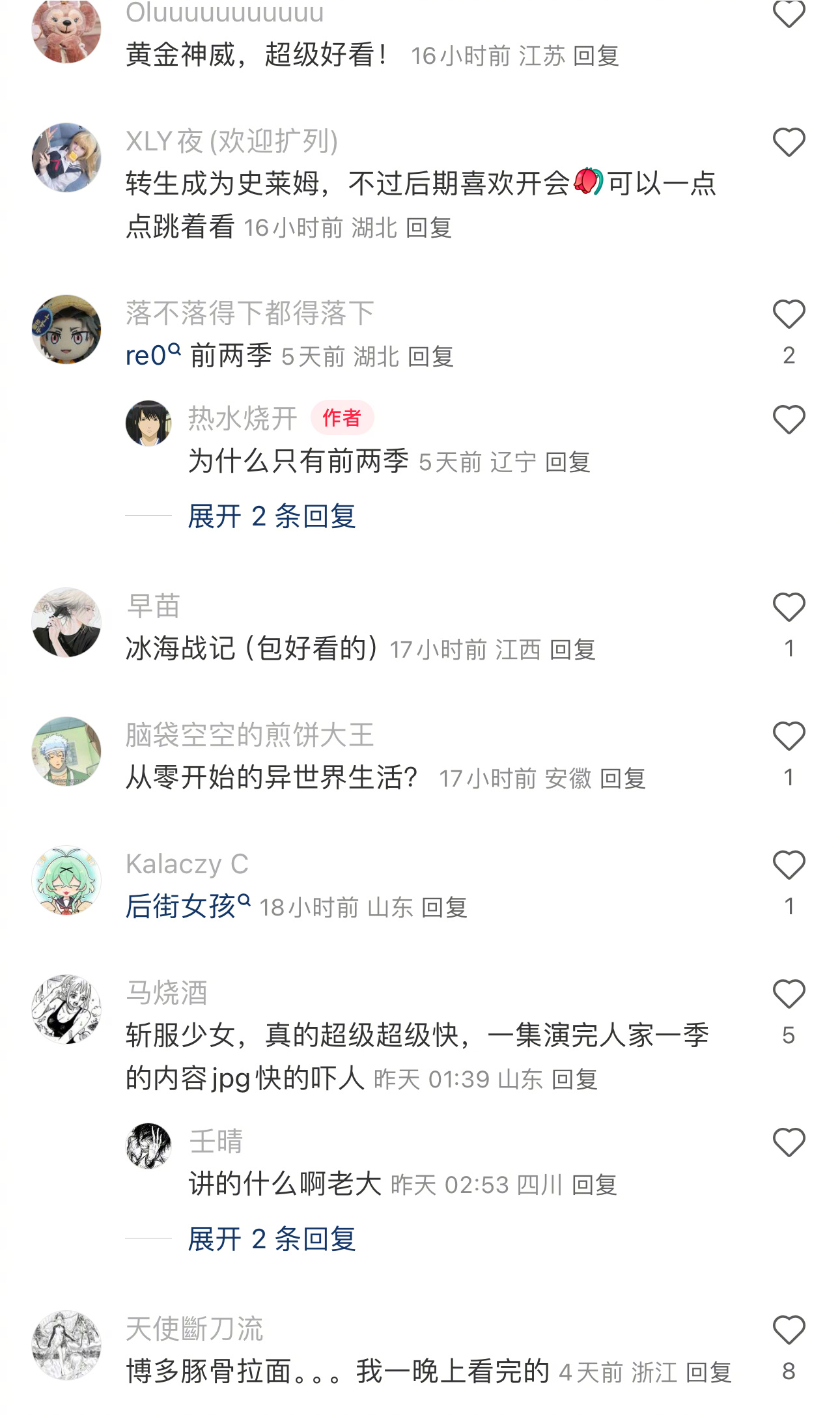Image resolution: width=840 pixels, height=1415 pixels.
Task: View 脑袋空空的煎饼大王's username profile
Action: click(249, 735)
